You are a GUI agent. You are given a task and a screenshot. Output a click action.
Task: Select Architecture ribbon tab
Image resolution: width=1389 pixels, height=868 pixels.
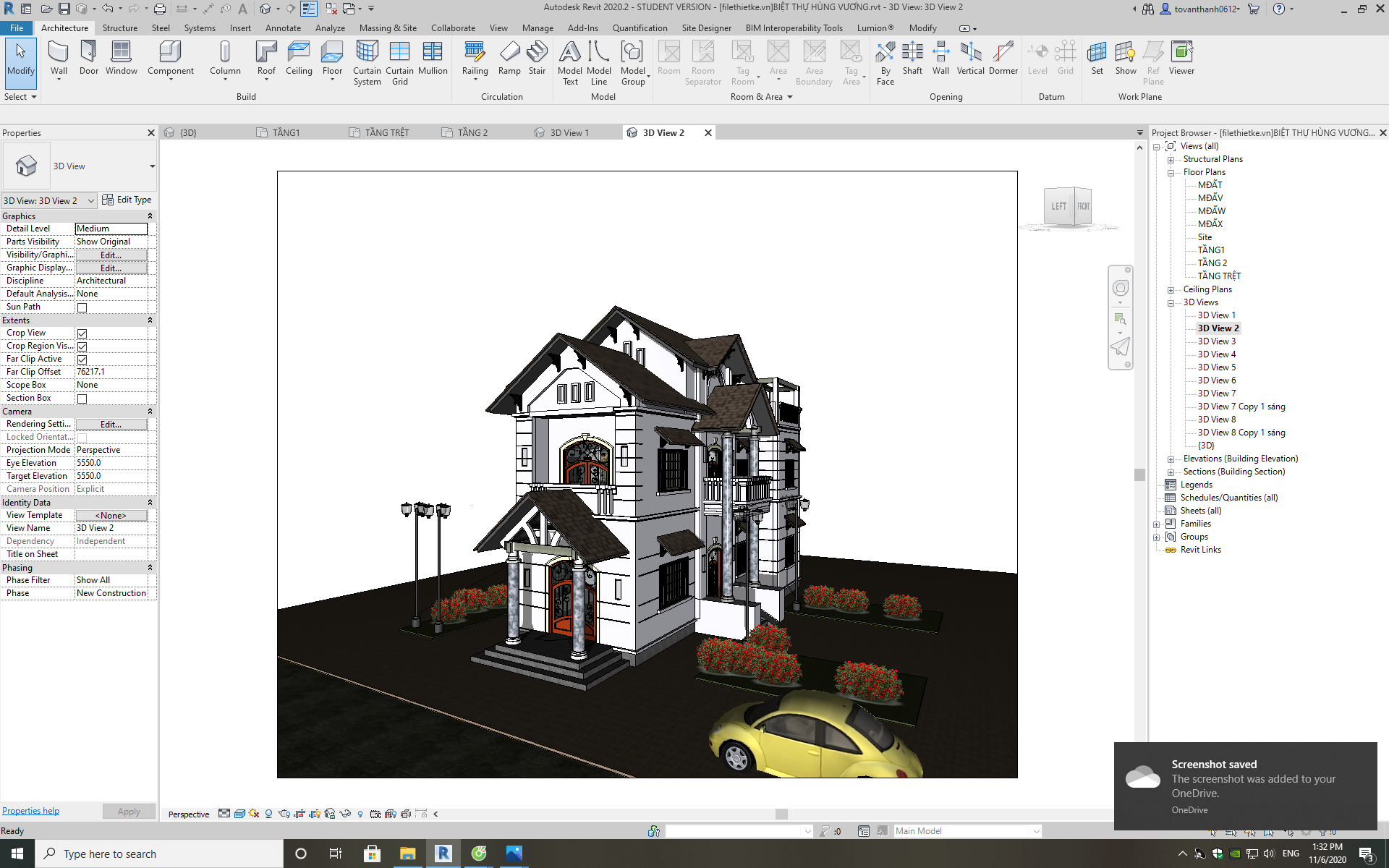(x=64, y=27)
